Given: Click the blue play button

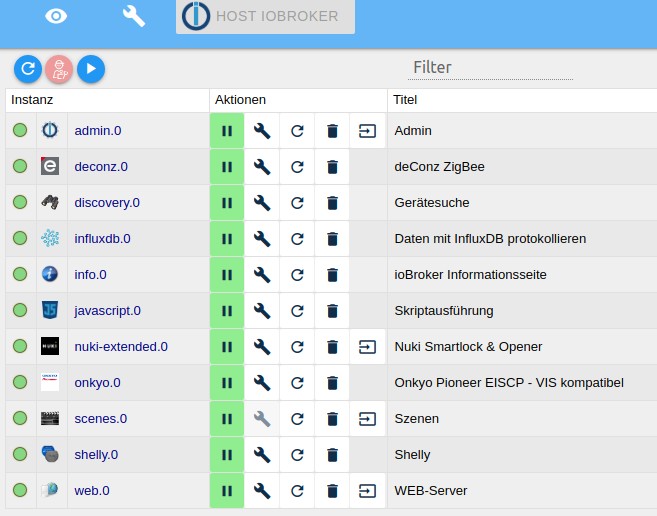Looking at the screenshot, I should 91,68.
